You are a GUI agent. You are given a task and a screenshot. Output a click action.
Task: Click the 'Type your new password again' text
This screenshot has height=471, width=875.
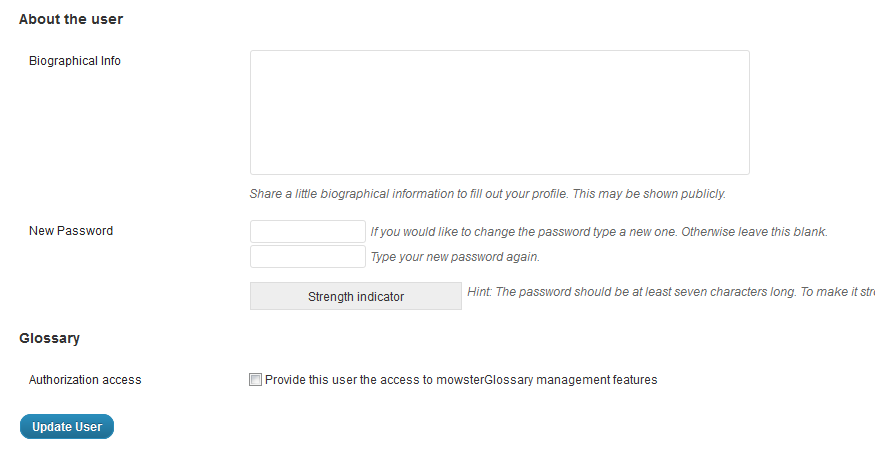click(x=455, y=257)
